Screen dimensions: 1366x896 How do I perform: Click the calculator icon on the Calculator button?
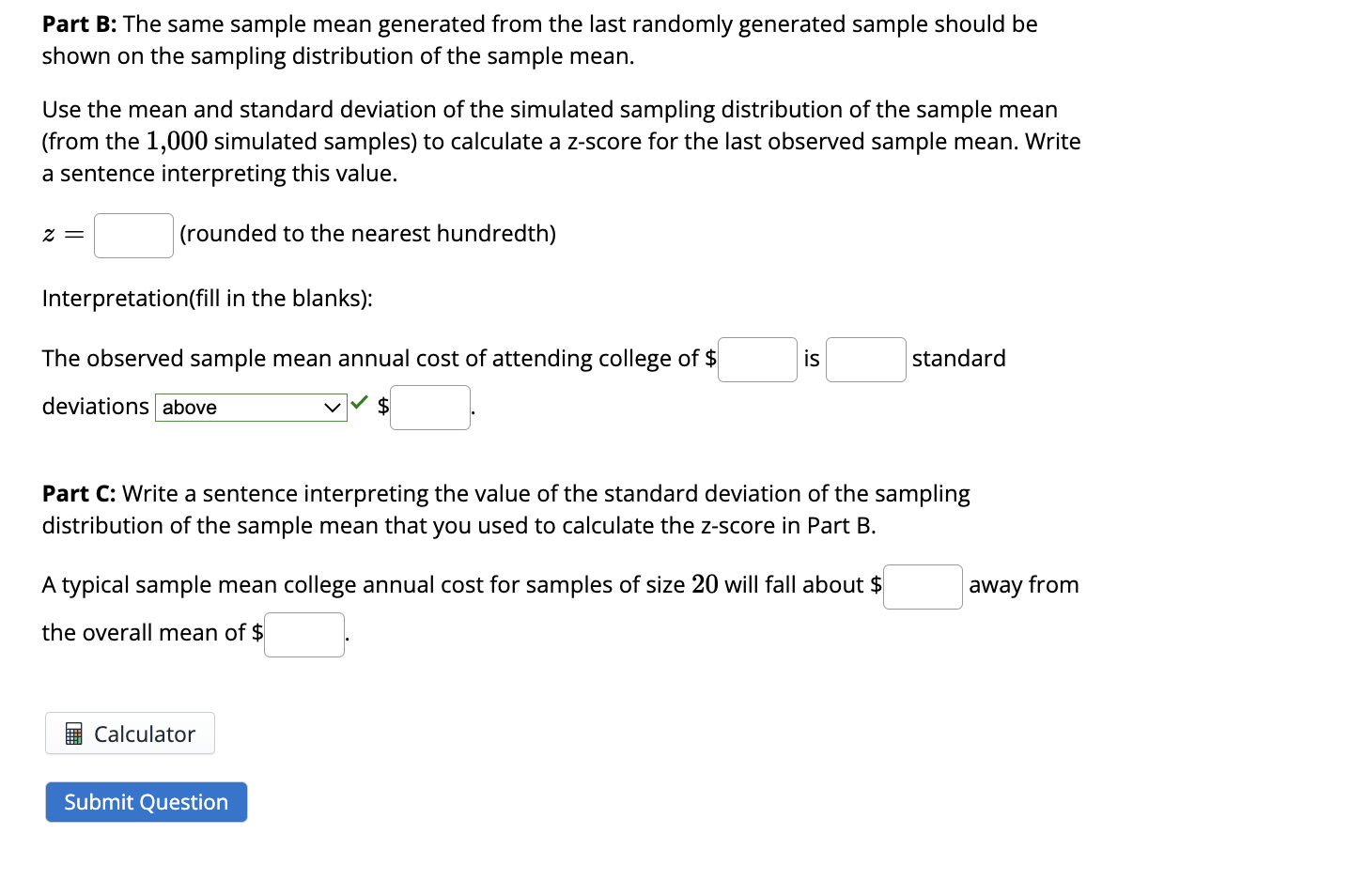pos(73,733)
